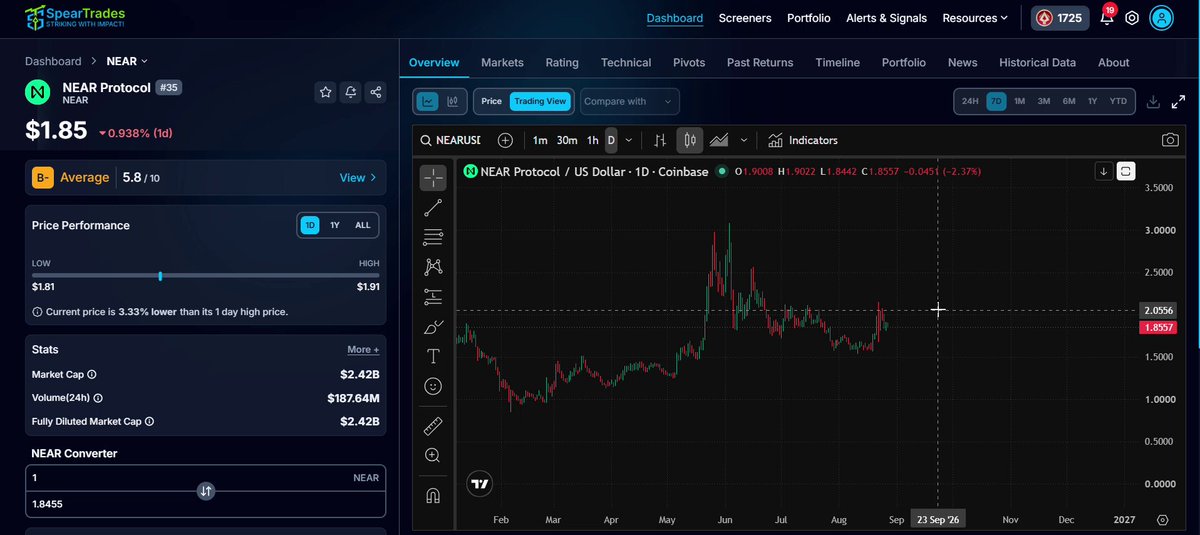Select the XABCD pattern tool
The image size is (1200, 535).
coord(433,267)
